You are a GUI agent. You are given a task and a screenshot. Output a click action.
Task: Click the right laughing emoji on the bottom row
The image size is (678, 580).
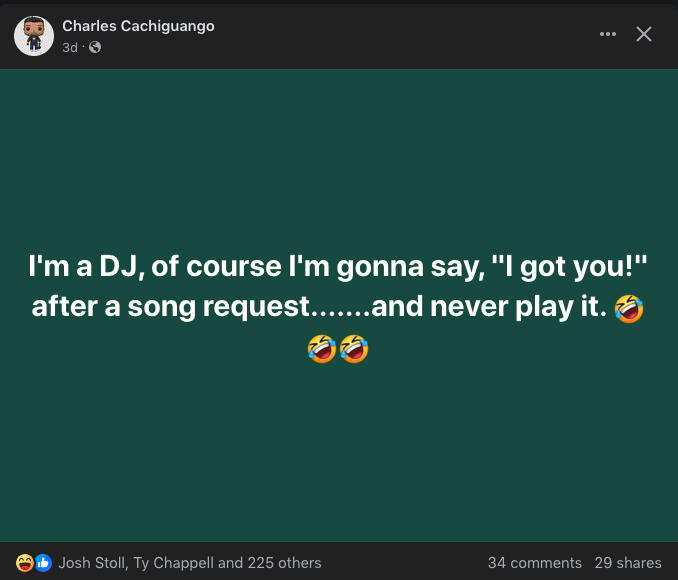pyautogui.click(x=354, y=349)
